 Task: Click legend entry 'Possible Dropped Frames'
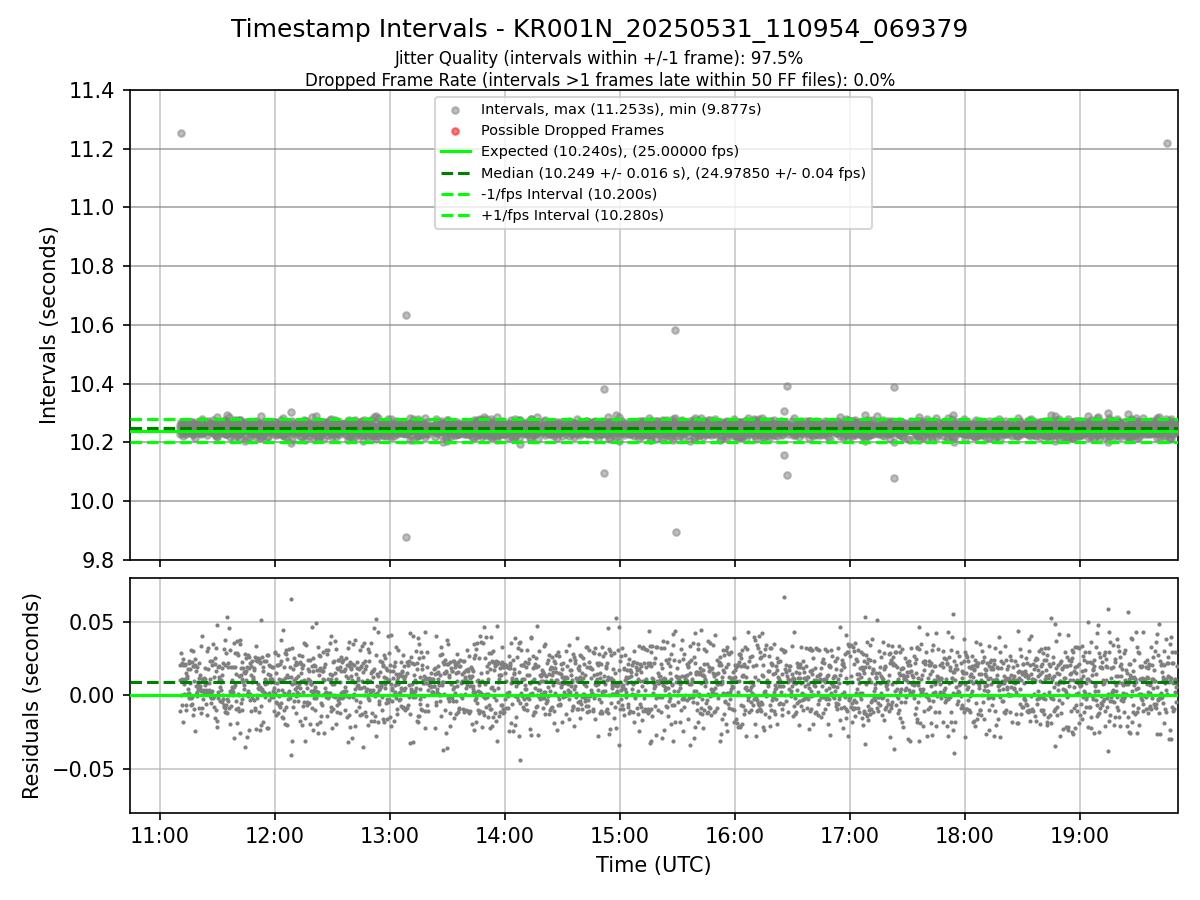click(x=572, y=130)
